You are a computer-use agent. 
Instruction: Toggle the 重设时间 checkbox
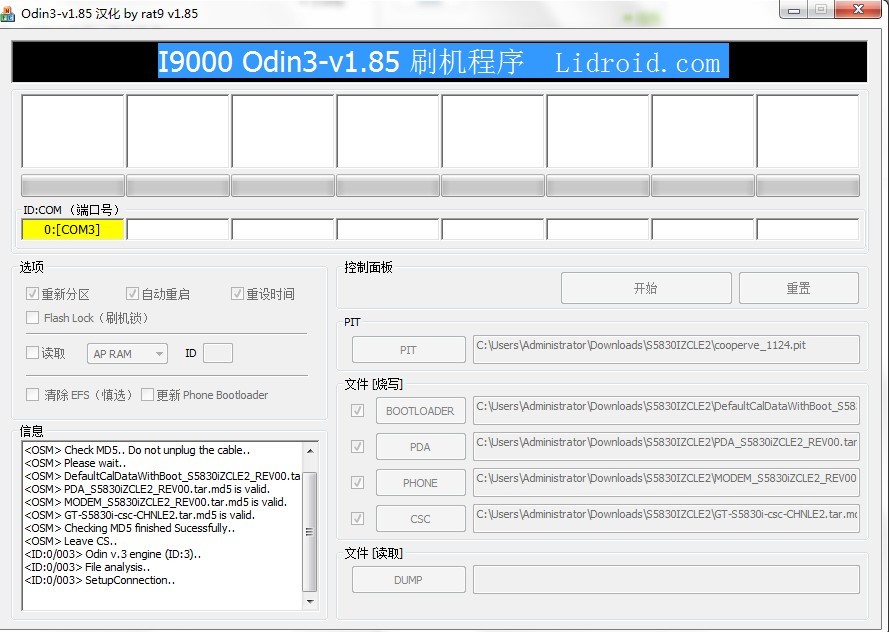[x=237, y=293]
